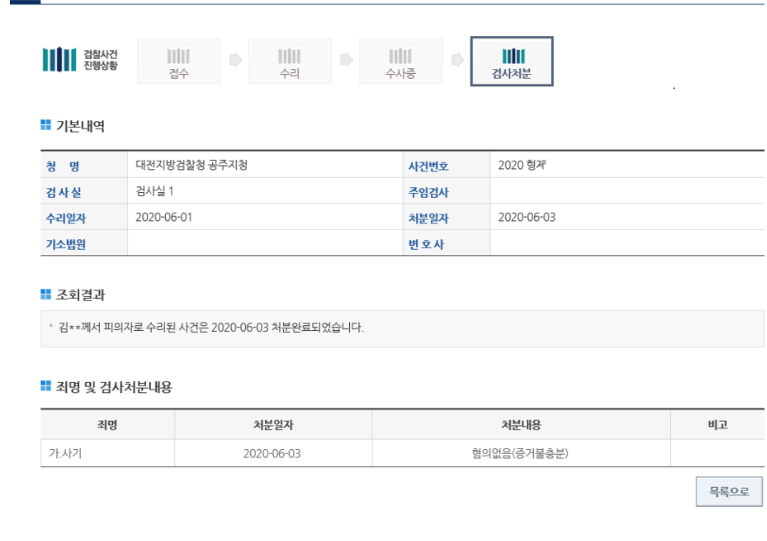Image resolution: width=767 pixels, height=541 pixels.
Task: Click the 접수 step icon
Action: (x=180, y=61)
